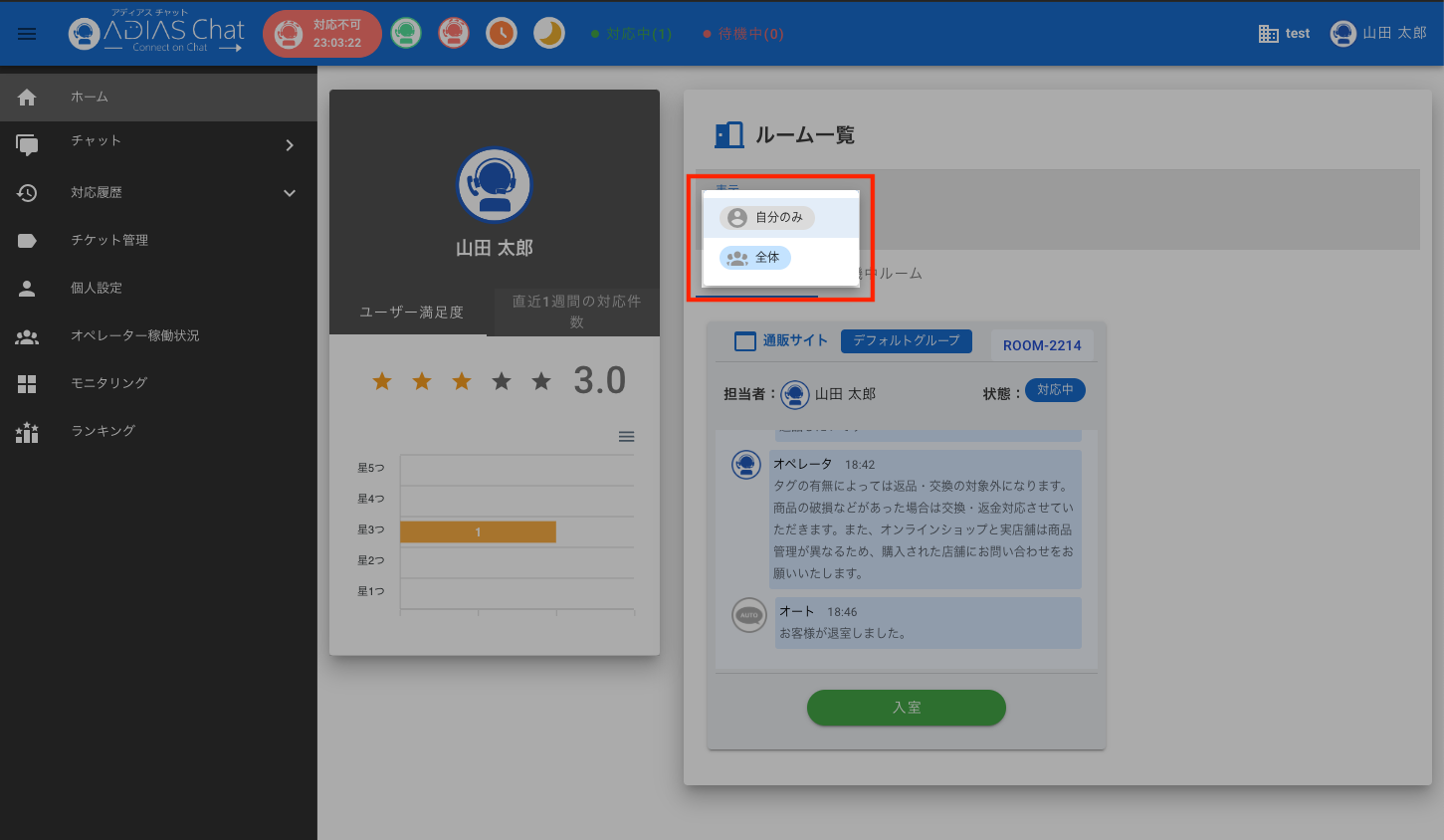This screenshot has height=840, width=1444.
Task: Switch to ユーザー満足度 tab
Action: point(411,313)
